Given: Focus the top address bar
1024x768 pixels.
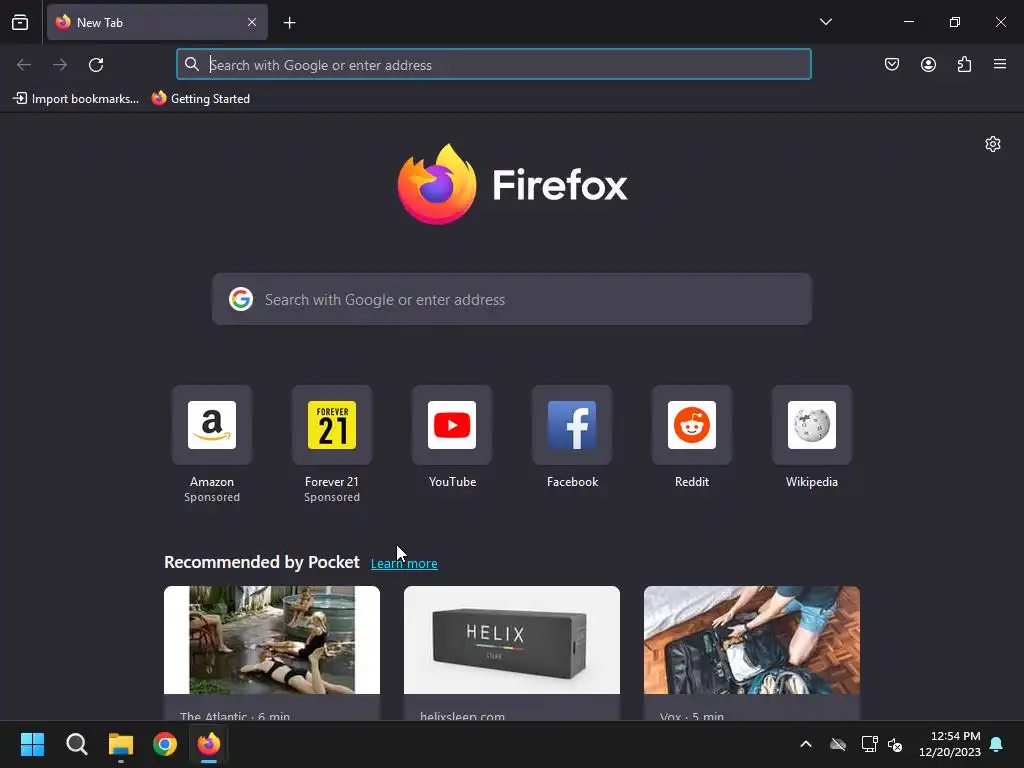Looking at the screenshot, I should coord(494,65).
